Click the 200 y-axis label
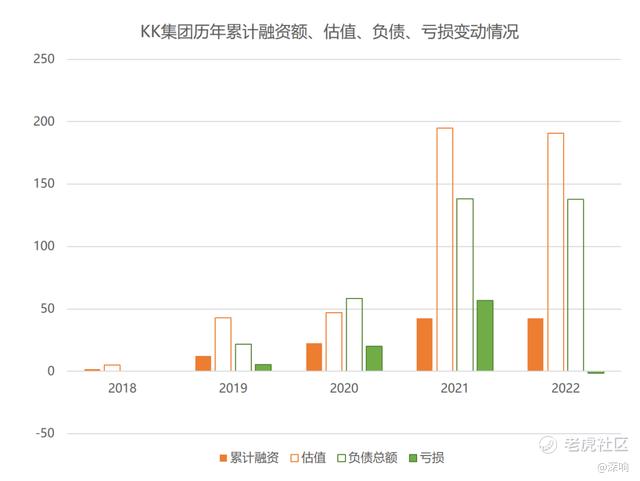640x481 pixels. click(44, 122)
